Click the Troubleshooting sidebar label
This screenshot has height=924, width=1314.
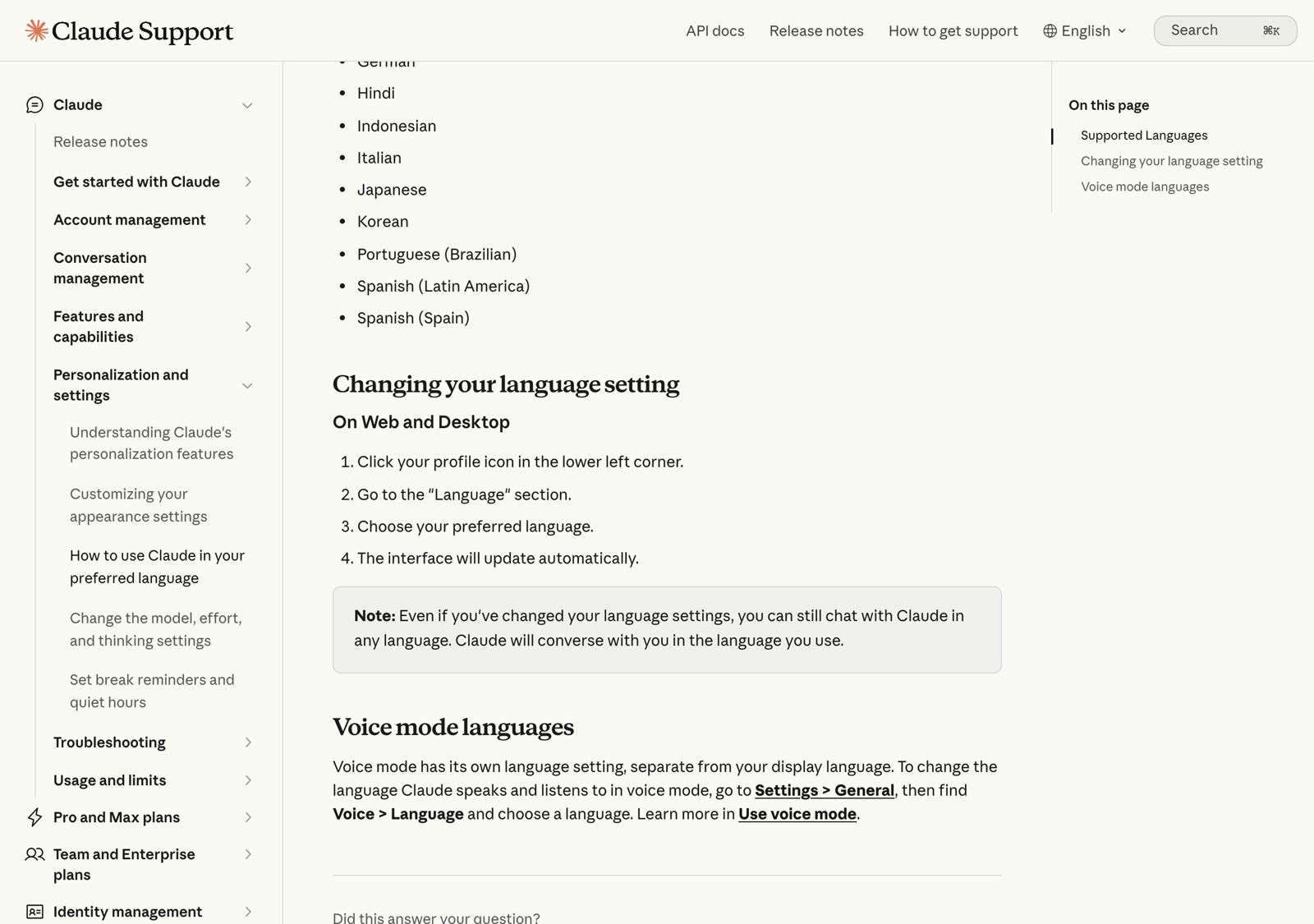(x=109, y=742)
